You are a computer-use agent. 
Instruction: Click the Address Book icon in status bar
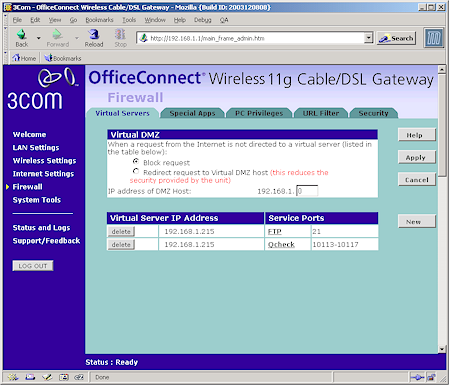pyautogui.click(x=63, y=377)
